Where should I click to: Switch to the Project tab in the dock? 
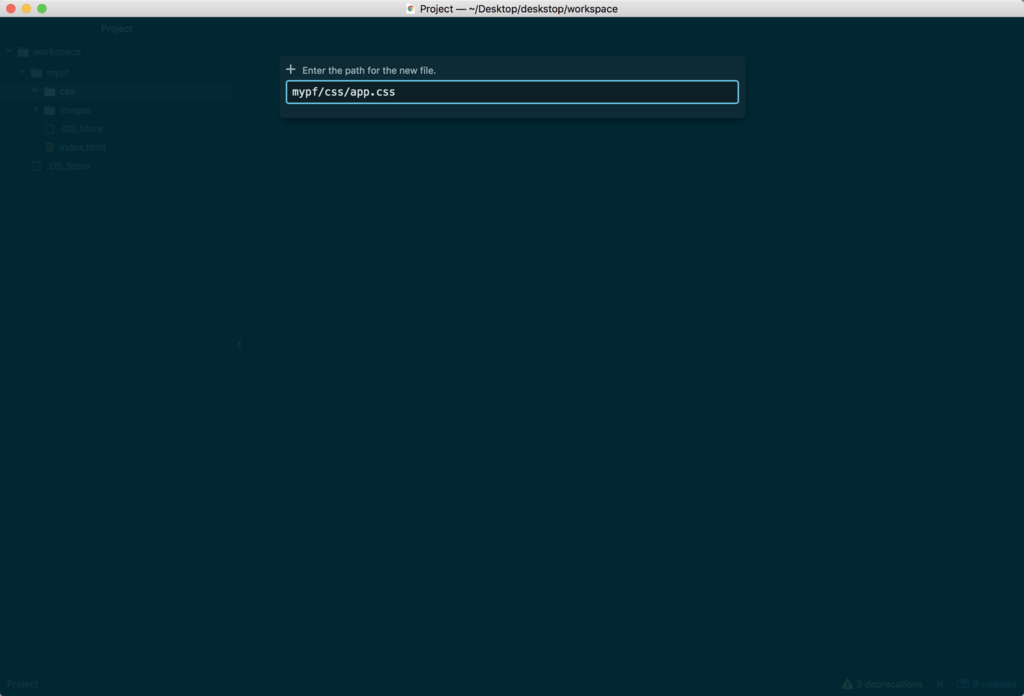click(x=116, y=29)
